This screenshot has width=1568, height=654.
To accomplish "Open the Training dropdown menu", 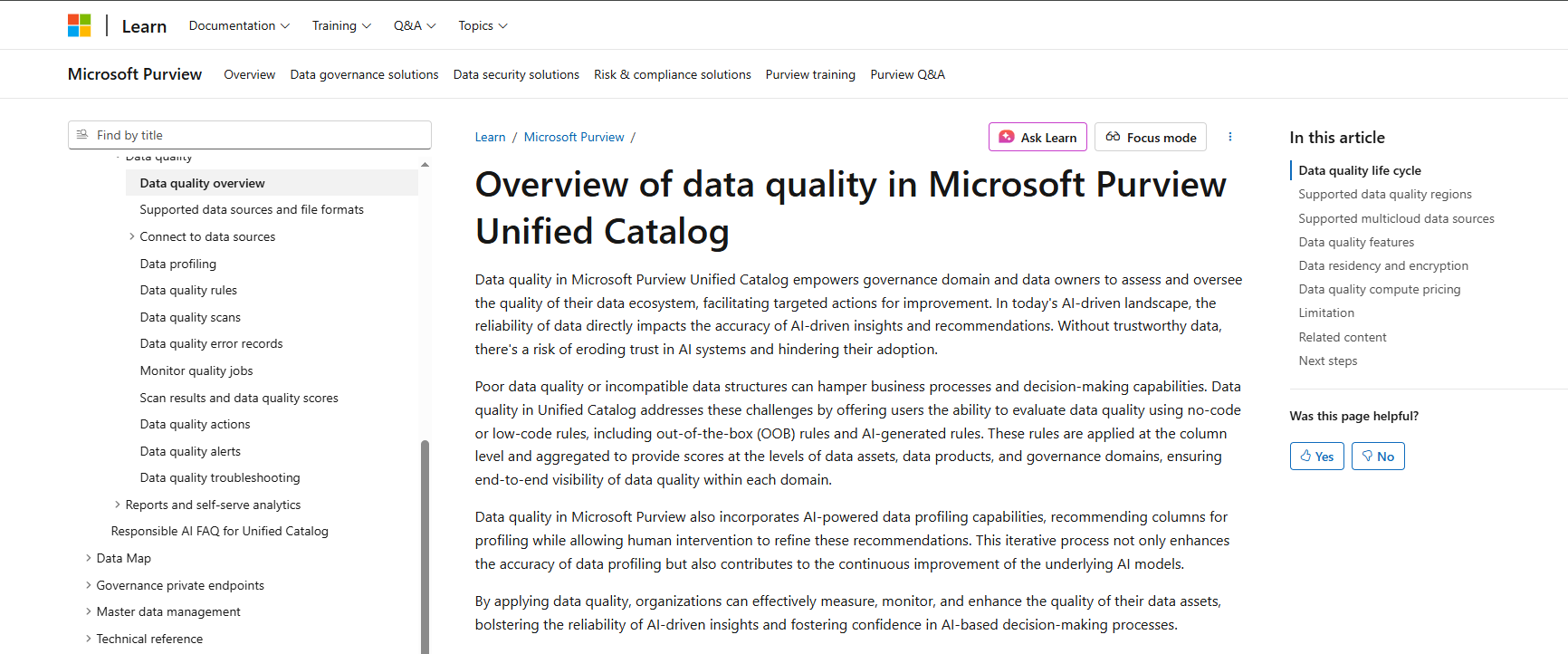I will 341,25.
